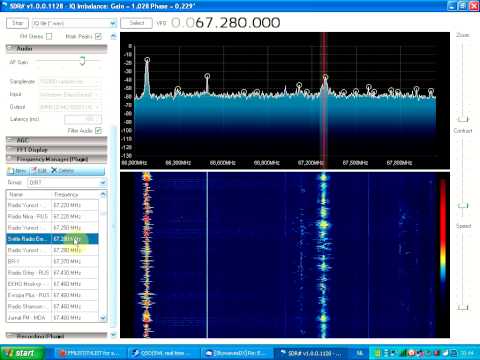The height and width of the screenshot is (360, 480).
Task: Select the Jurnal FM - MDA entry
Action: click(52, 317)
